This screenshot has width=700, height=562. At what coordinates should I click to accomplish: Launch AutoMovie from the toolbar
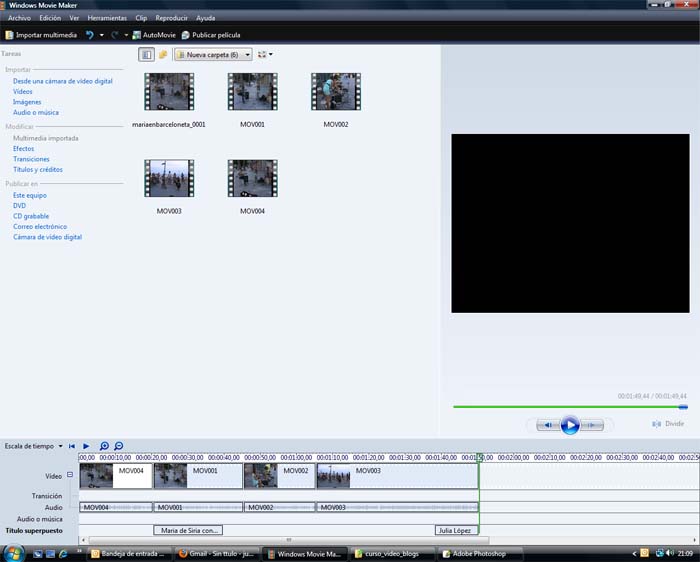[154, 35]
